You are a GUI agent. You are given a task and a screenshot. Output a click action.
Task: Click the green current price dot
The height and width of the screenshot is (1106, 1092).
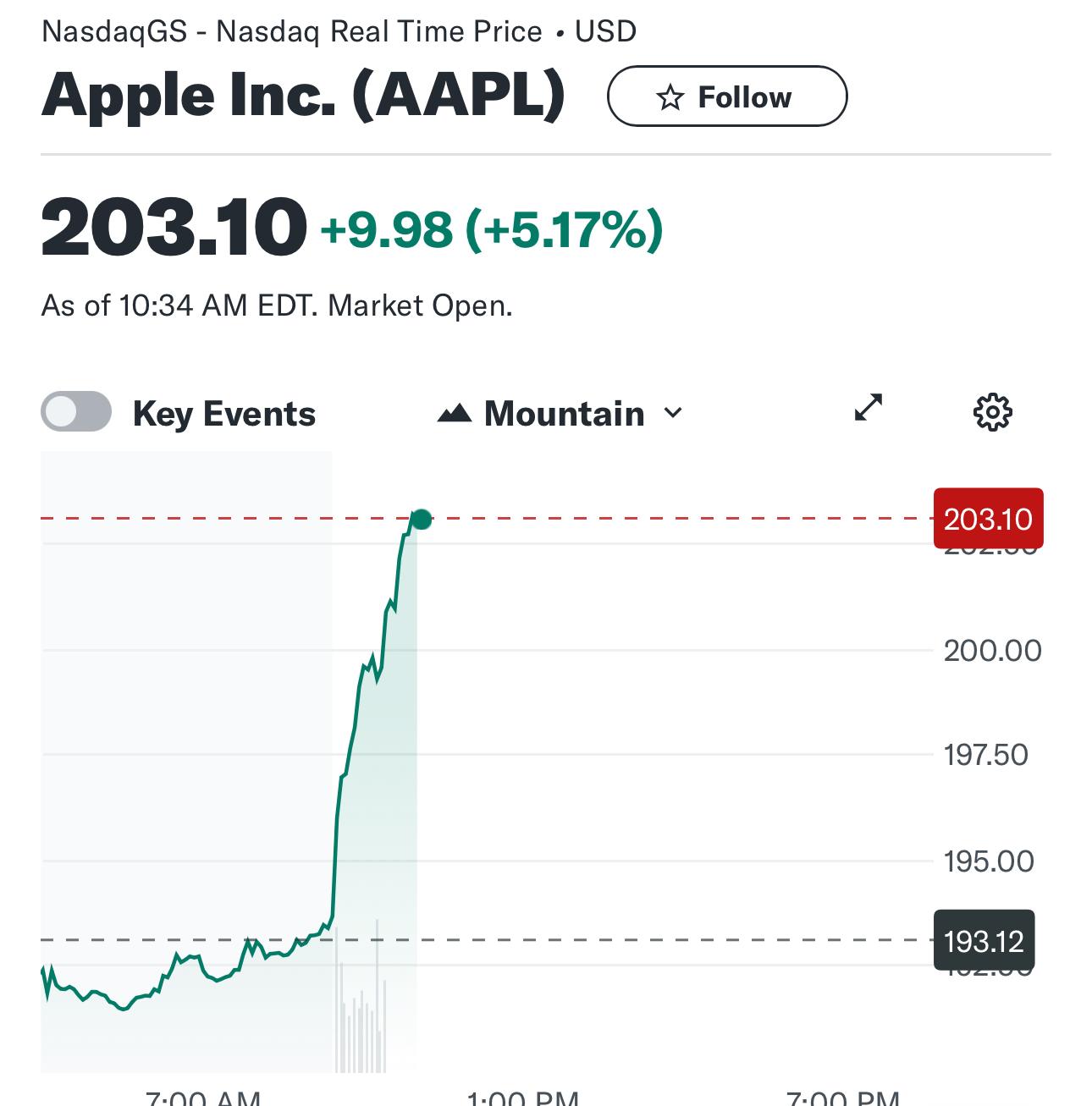[421, 520]
